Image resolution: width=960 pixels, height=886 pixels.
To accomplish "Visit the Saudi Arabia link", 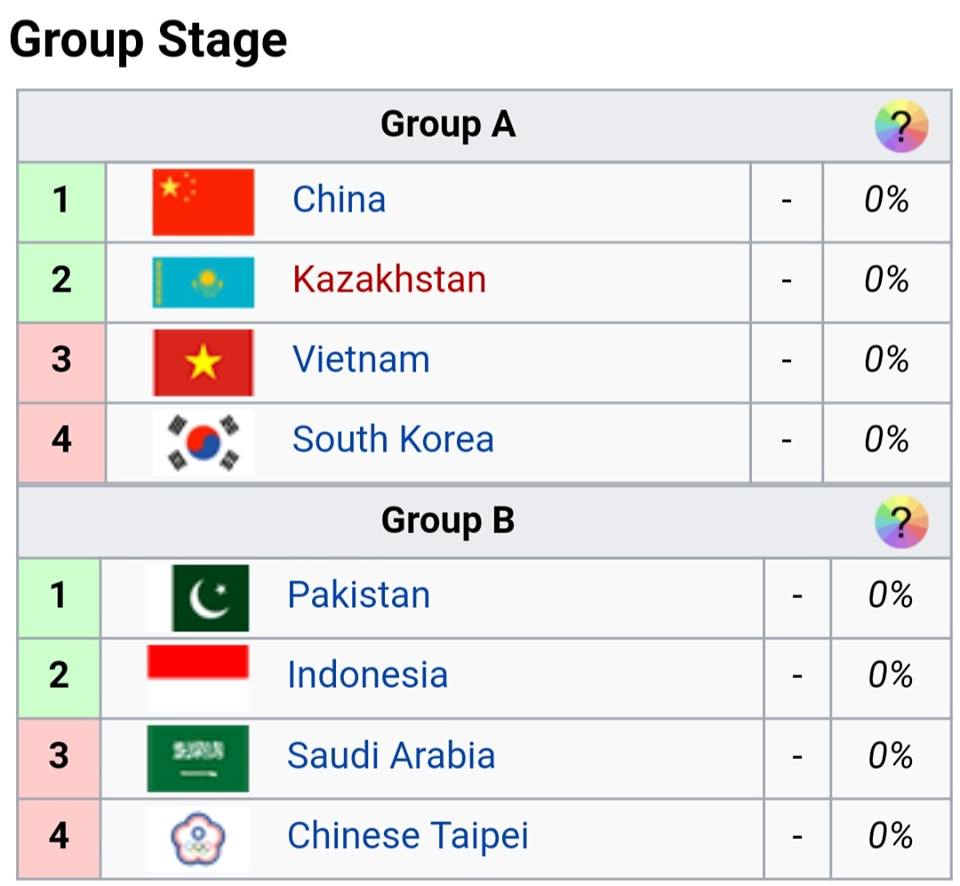I will pos(391,756).
